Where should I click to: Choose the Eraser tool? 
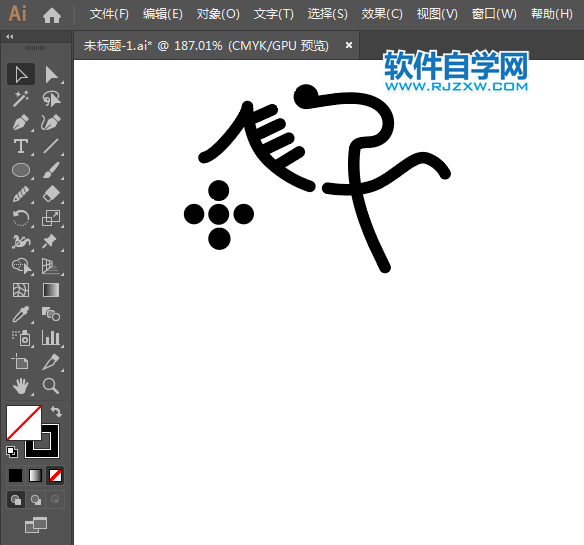[x=51, y=194]
